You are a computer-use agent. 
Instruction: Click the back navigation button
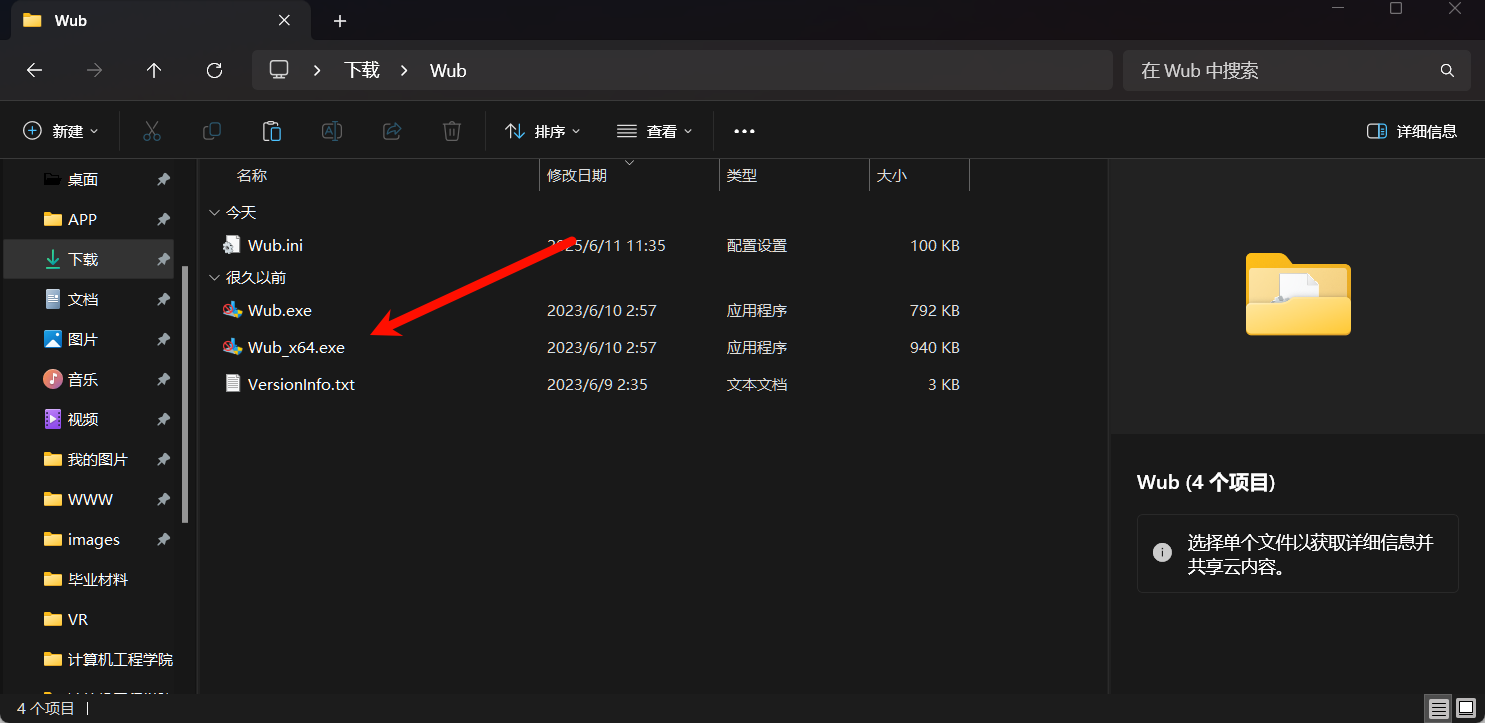(x=34, y=70)
